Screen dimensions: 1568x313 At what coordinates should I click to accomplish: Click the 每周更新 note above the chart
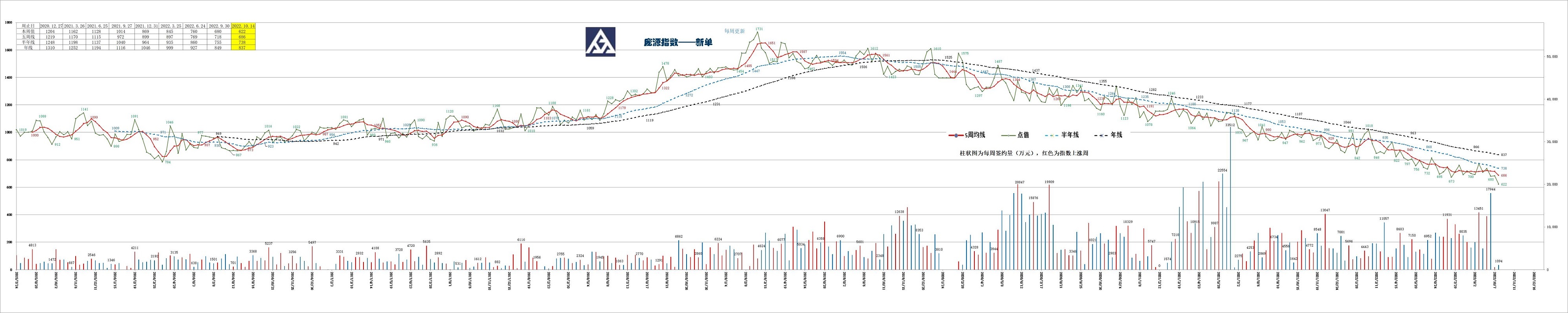[734, 31]
